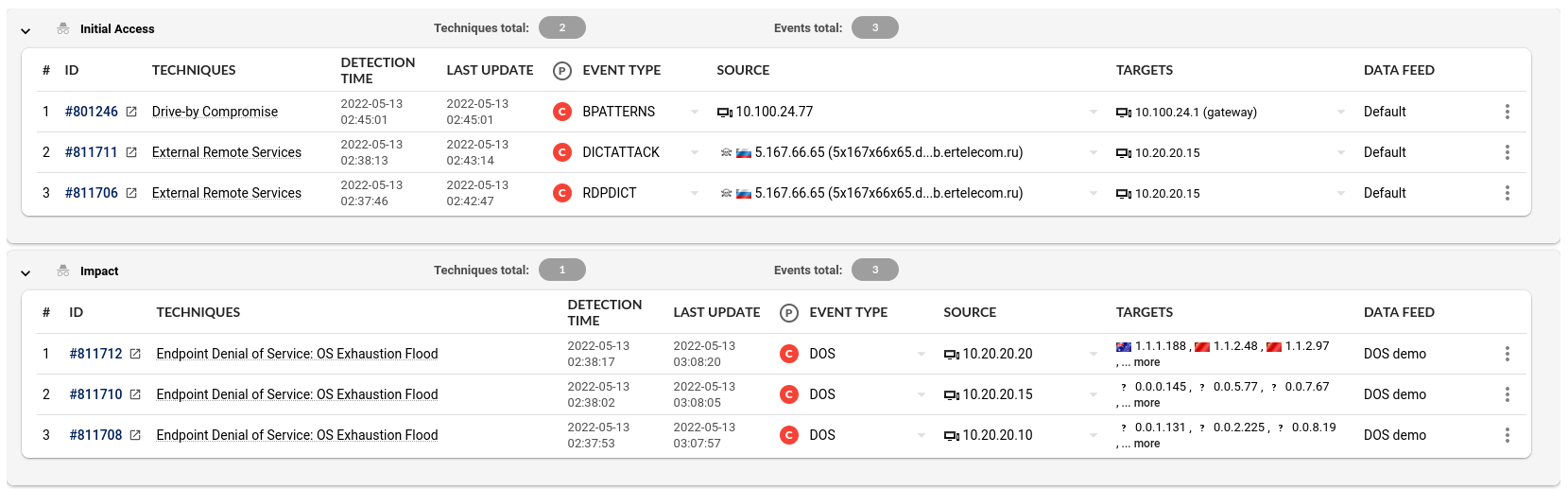Click red C badge next to BPATTERNS

click(562, 112)
